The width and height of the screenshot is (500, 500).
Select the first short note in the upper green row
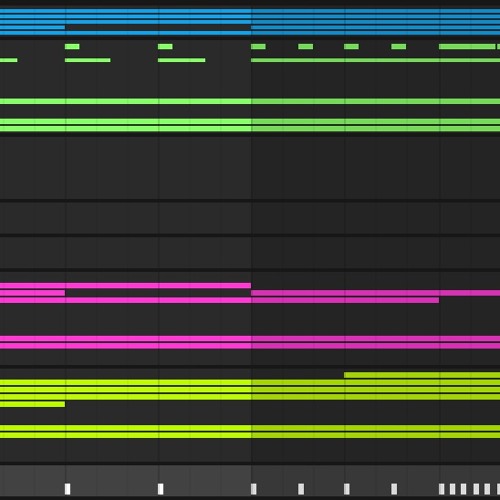(x=72, y=46)
